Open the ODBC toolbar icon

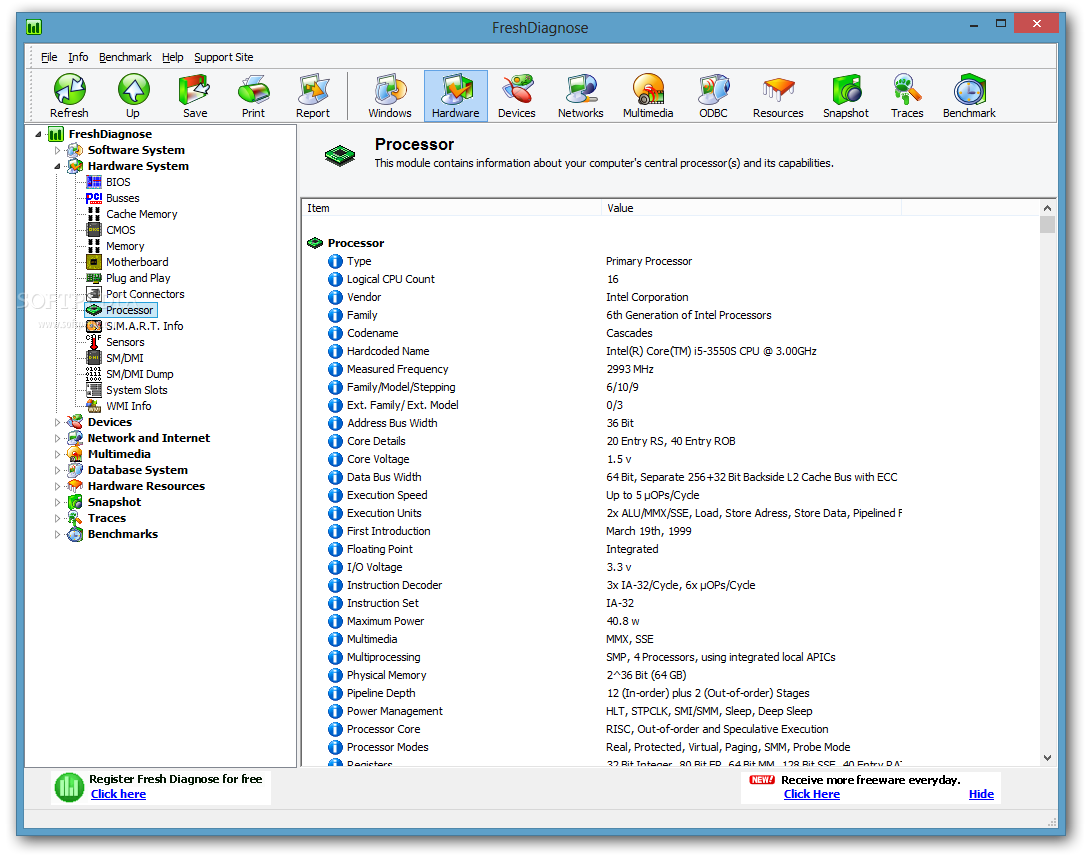(x=713, y=96)
